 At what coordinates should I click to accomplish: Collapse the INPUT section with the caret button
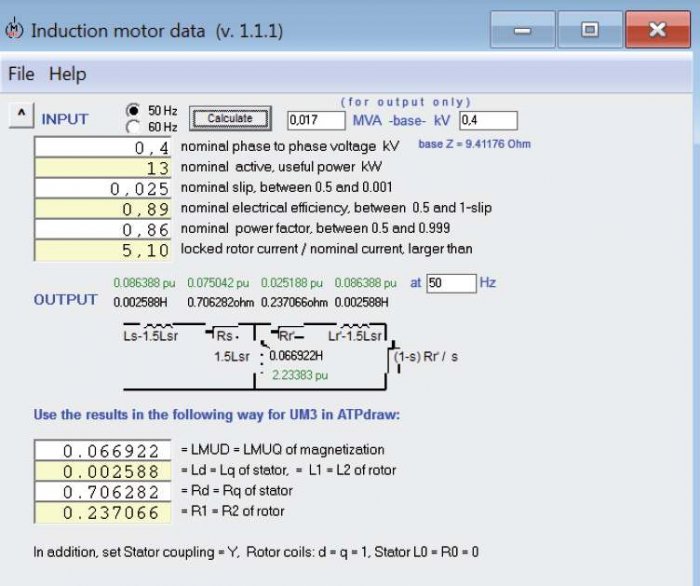21,115
